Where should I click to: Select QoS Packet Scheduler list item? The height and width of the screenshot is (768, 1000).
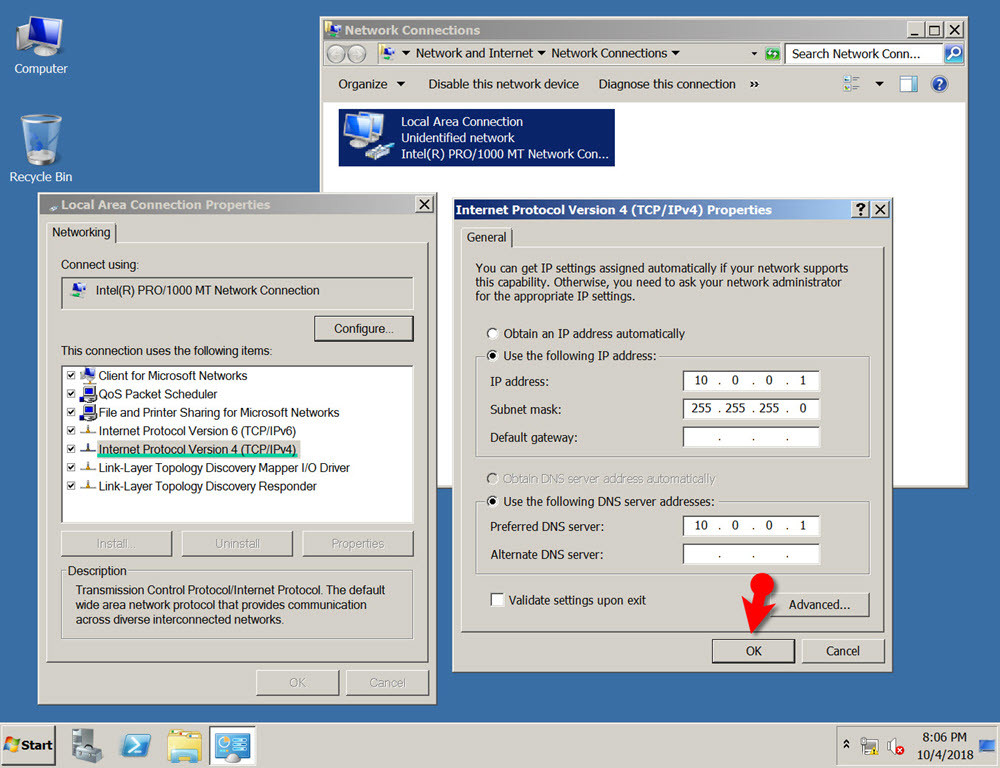click(x=158, y=394)
